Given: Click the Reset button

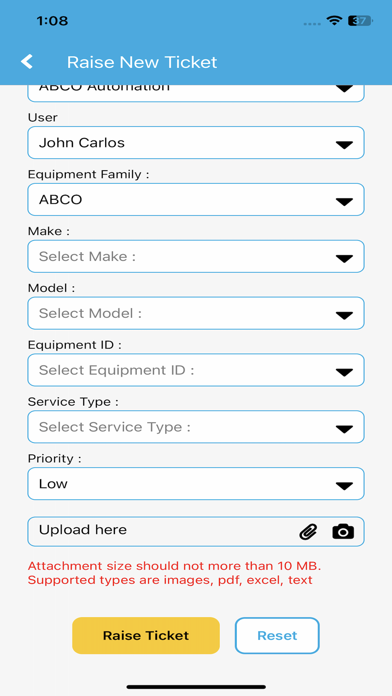Looking at the screenshot, I should [277, 635].
